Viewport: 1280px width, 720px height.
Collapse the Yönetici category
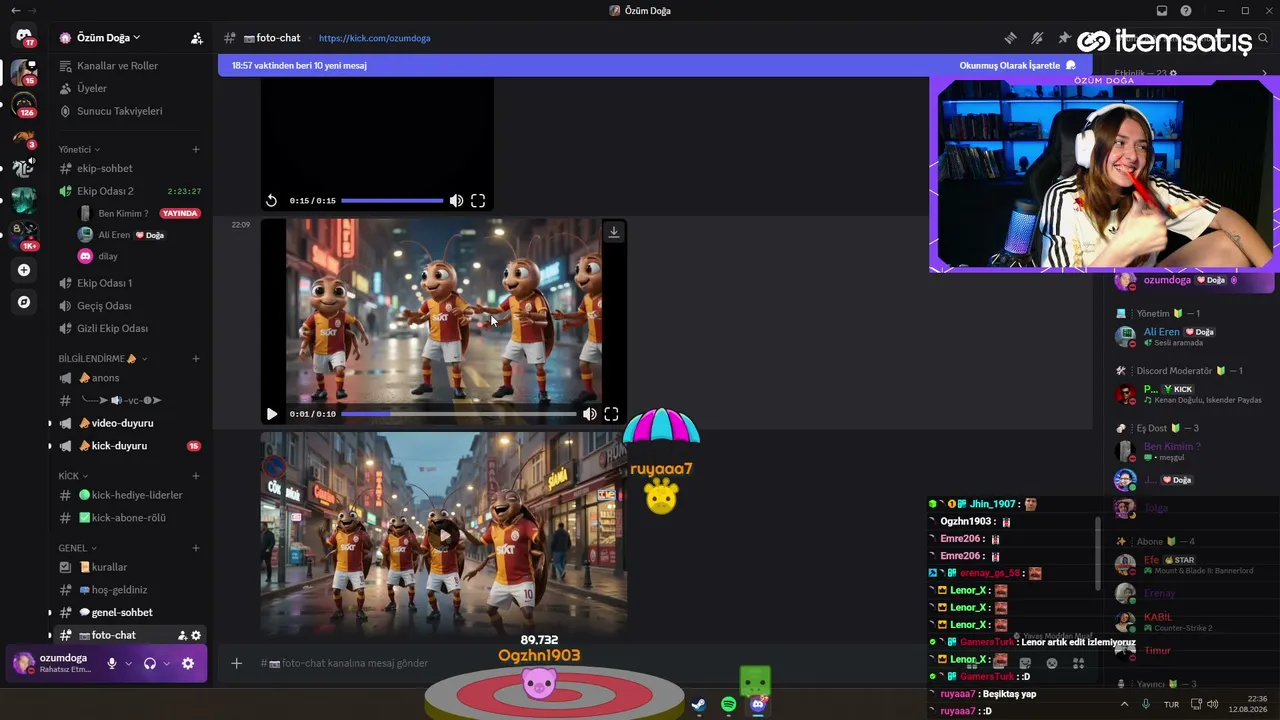tap(79, 149)
